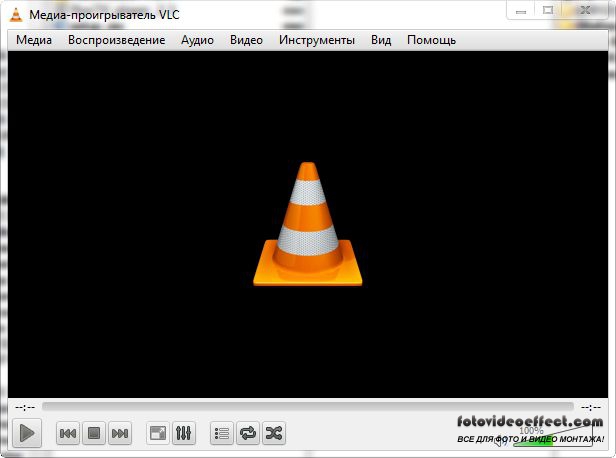
Task: Click the black video display area
Action: [308, 224]
